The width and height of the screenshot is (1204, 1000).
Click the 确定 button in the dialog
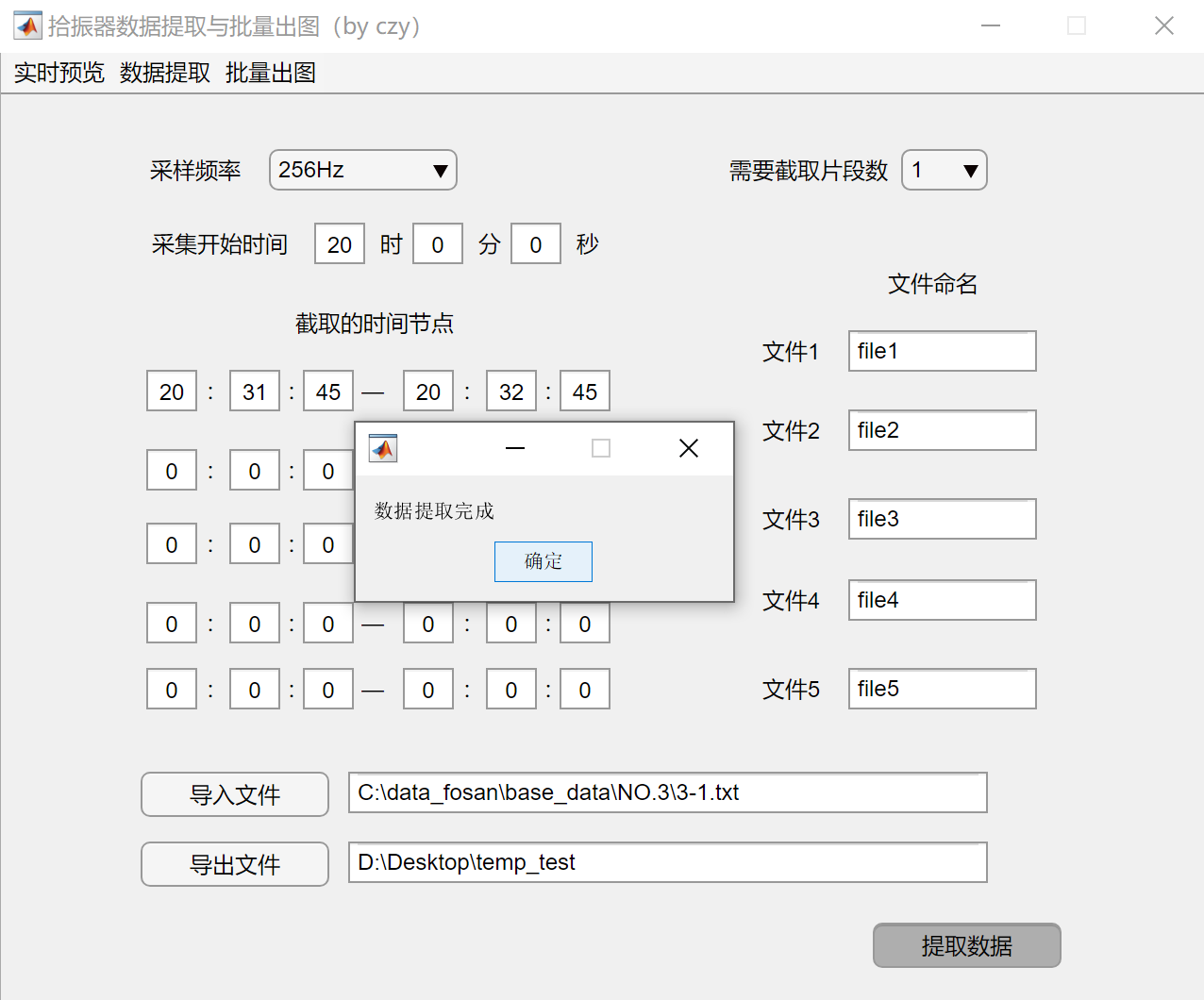click(543, 561)
